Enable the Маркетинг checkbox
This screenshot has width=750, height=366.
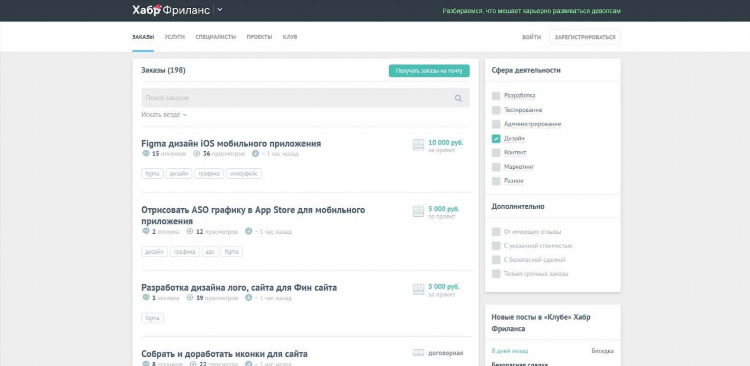(496, 167)
